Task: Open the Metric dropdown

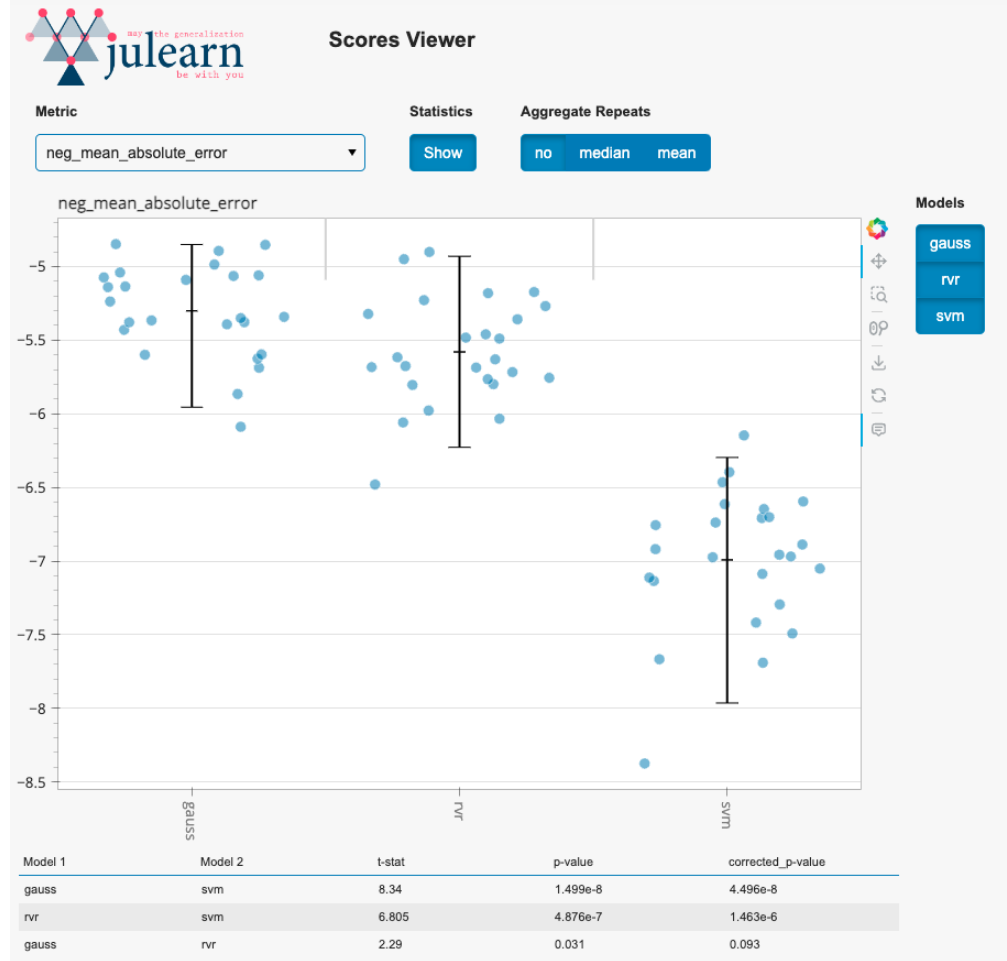Action: (200, 153)
